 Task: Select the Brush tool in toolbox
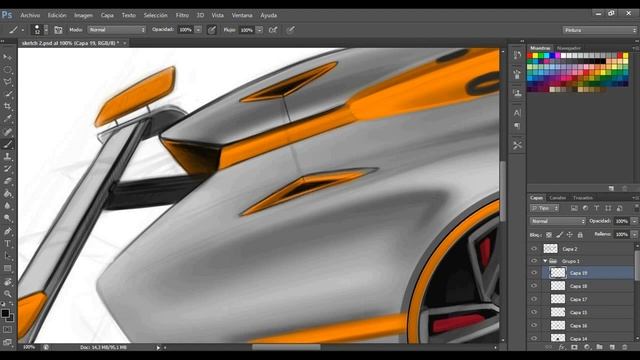[x=7, y=144]
